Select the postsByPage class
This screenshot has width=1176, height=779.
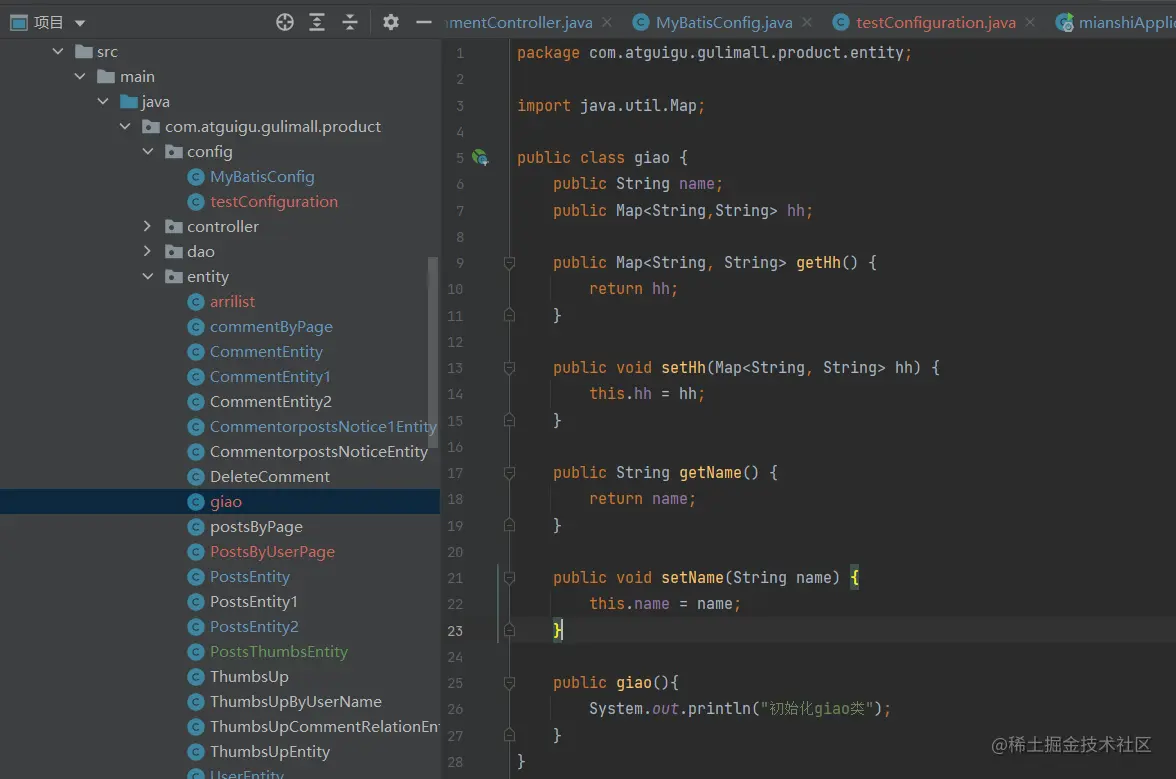pyautogui.click(x=256, y=527)
